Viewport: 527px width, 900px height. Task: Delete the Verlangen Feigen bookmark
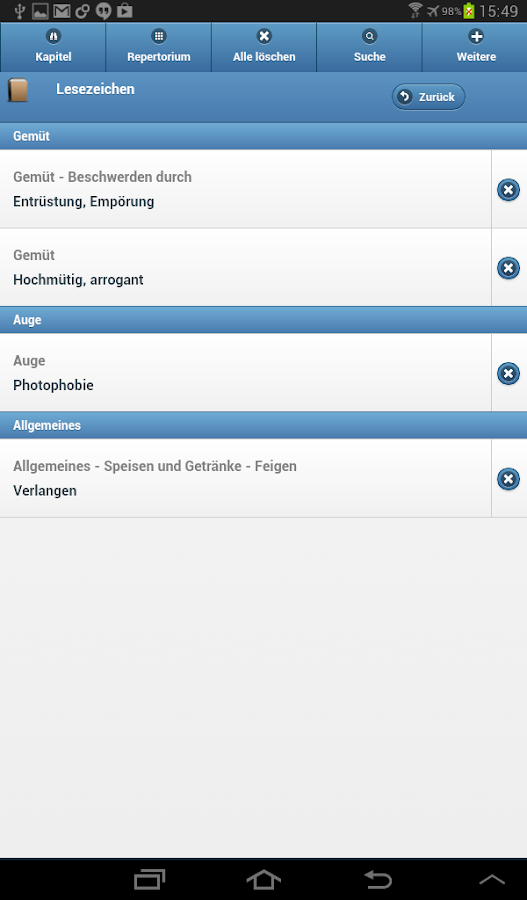point(508,479)
